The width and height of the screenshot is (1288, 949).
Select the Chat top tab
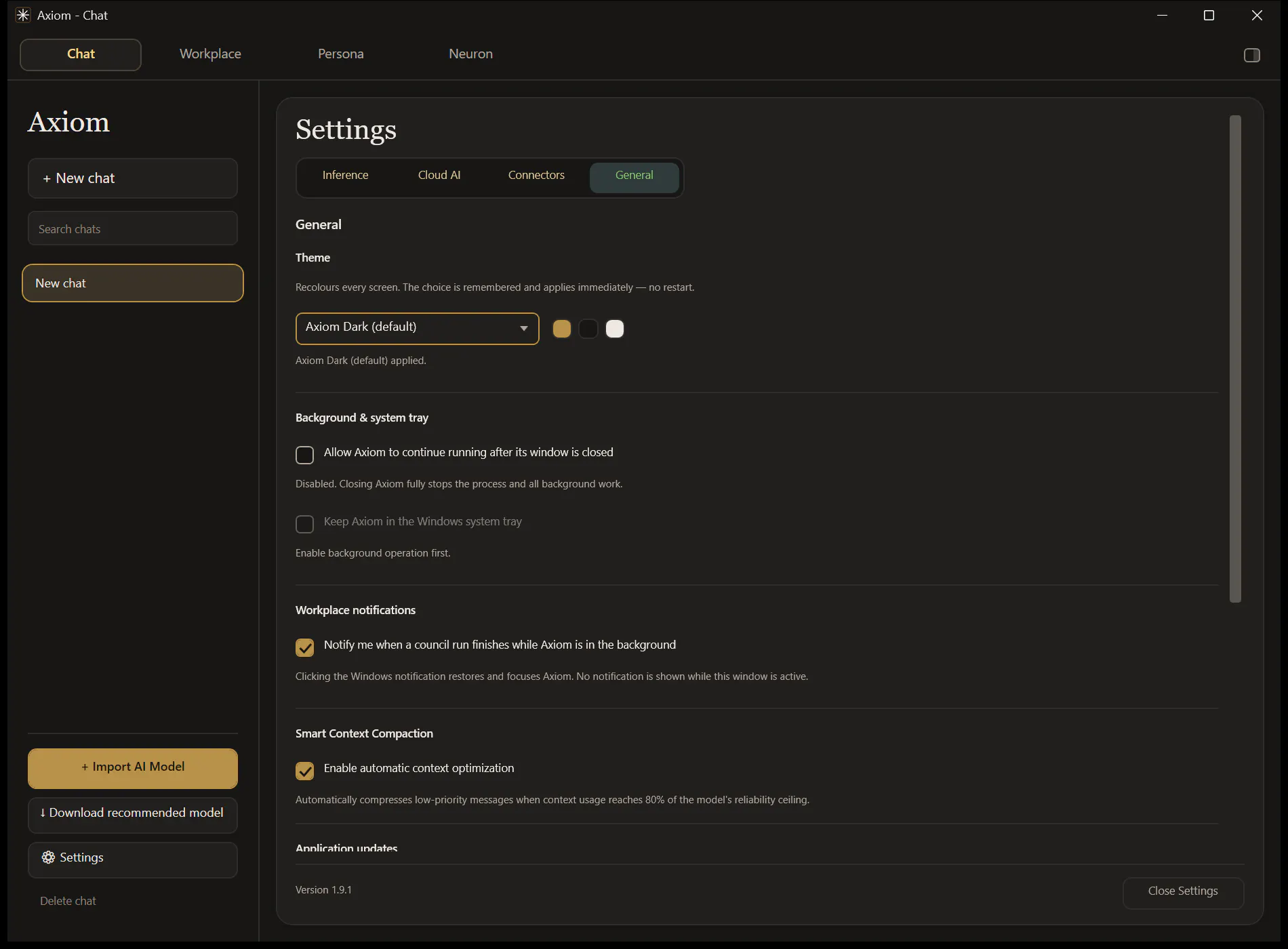coord(81,54)
